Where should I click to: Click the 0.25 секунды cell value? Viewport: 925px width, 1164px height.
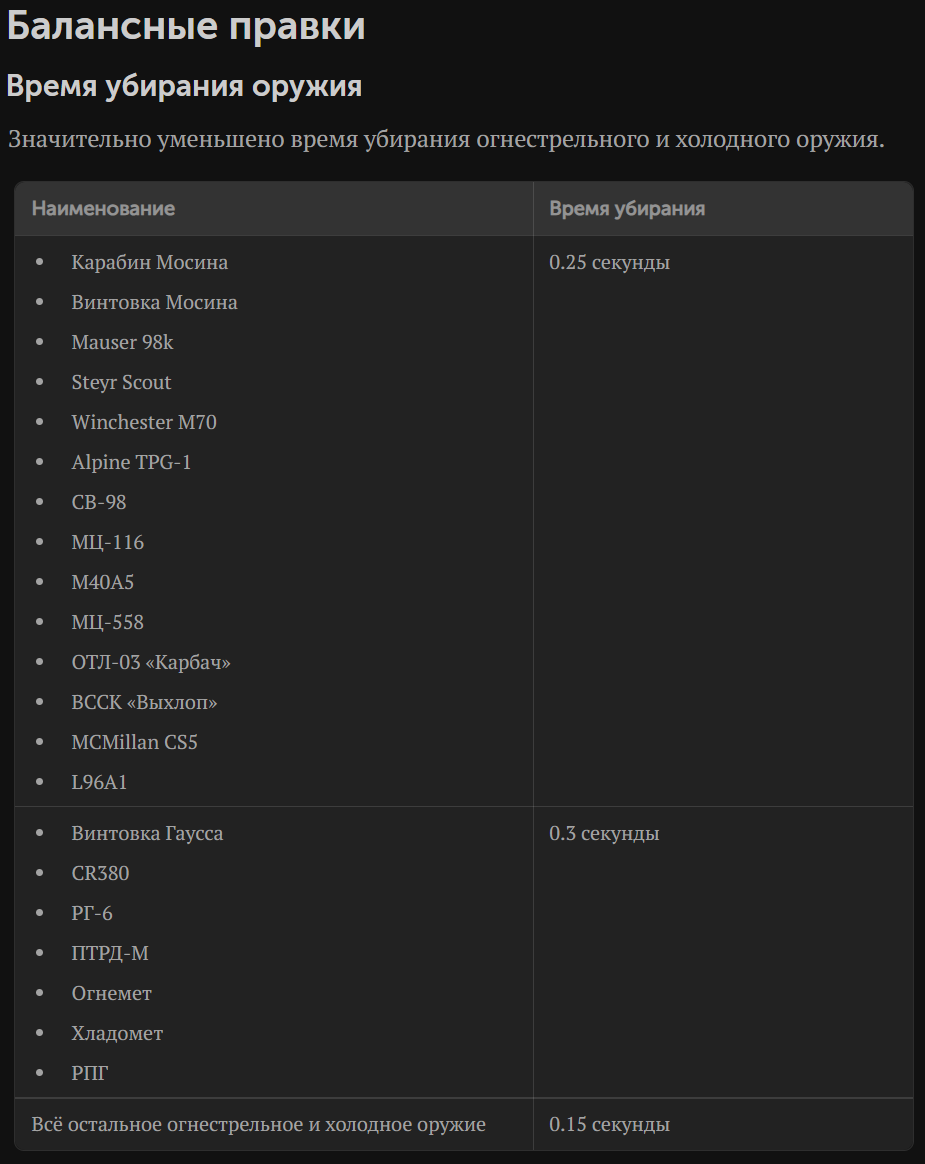tap(609, 262)
